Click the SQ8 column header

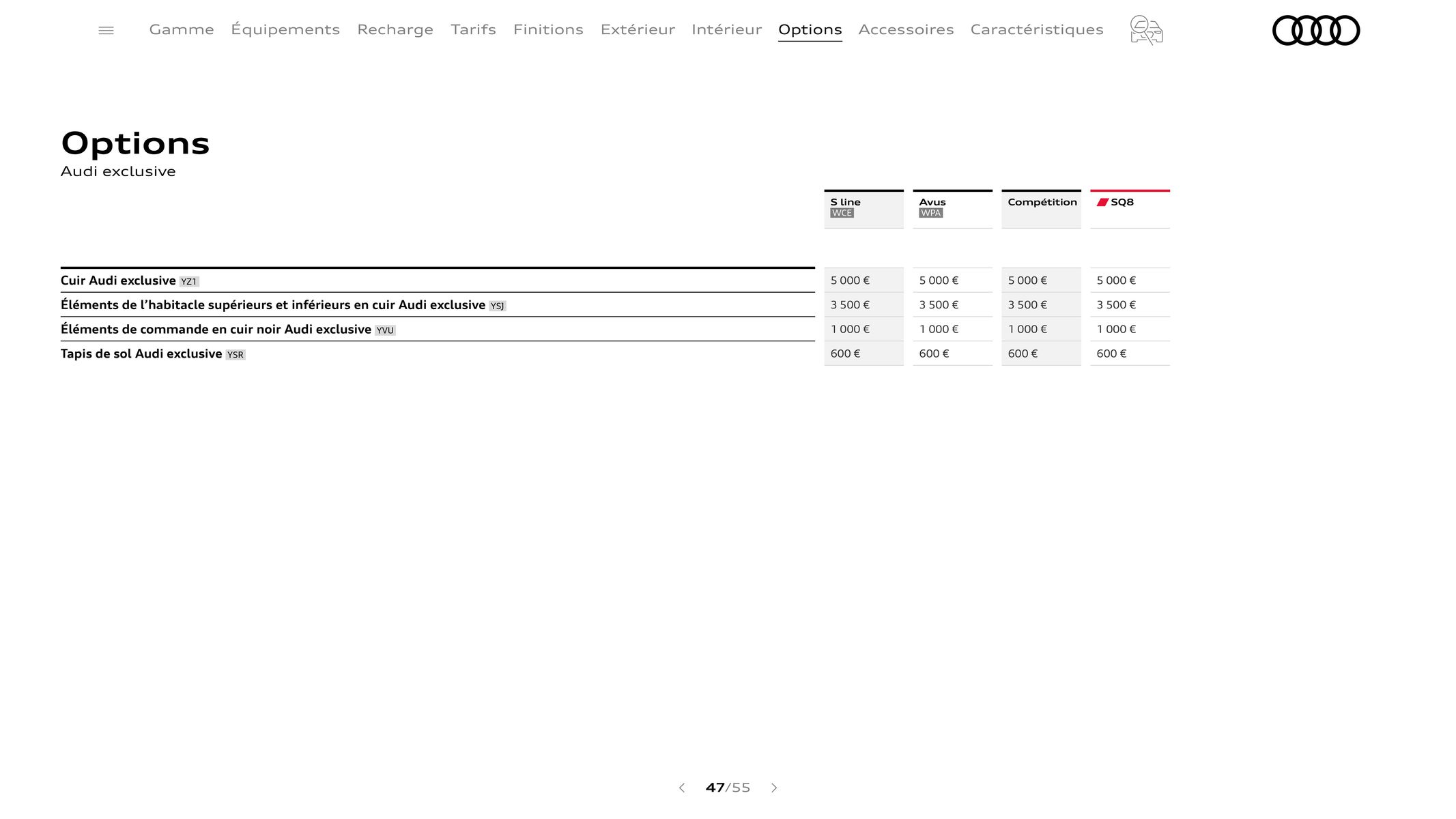click(x=1130, y=209)
